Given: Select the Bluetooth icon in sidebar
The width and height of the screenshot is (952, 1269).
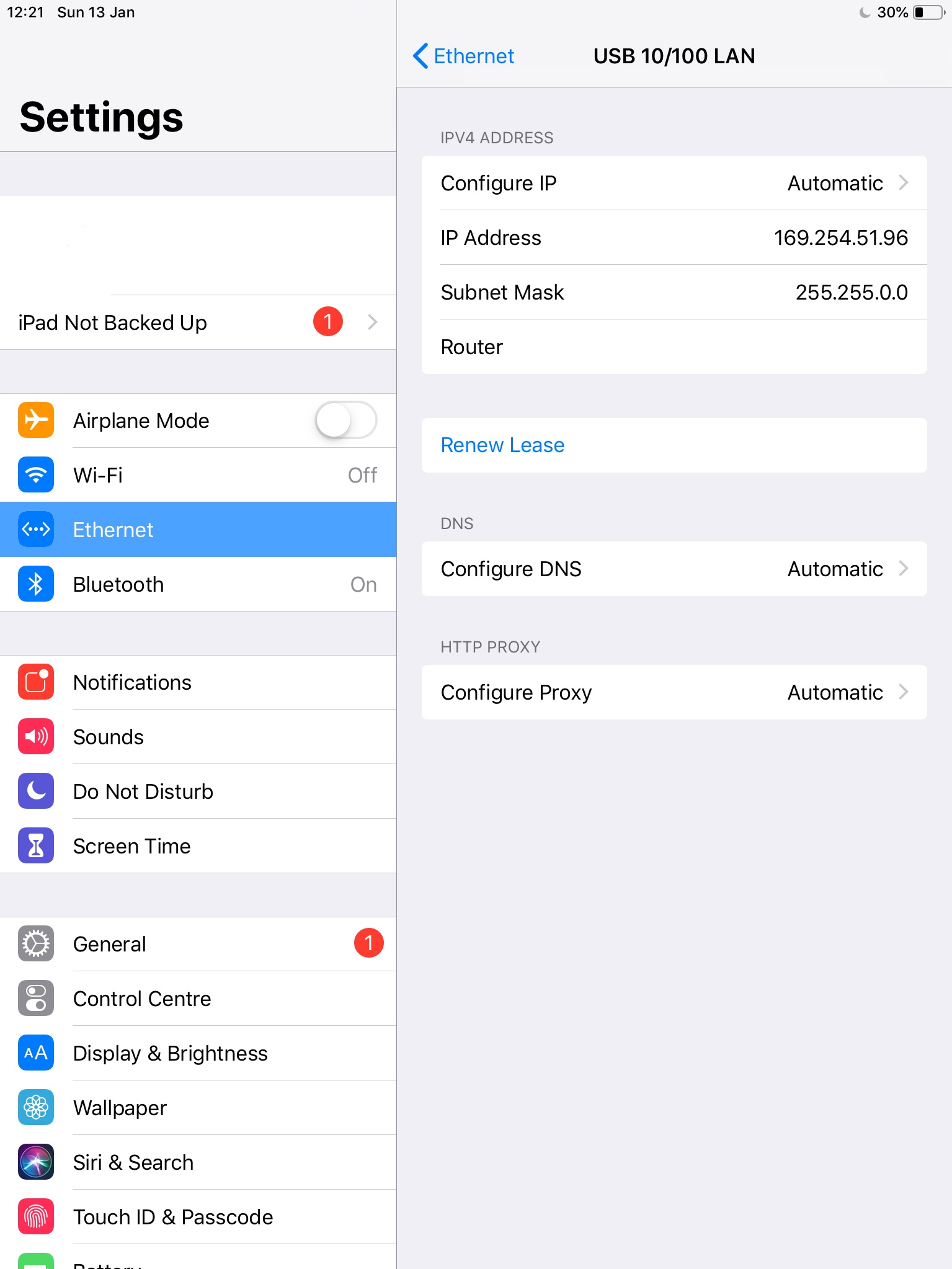Looking at the screenshot, I should (36, 584).
